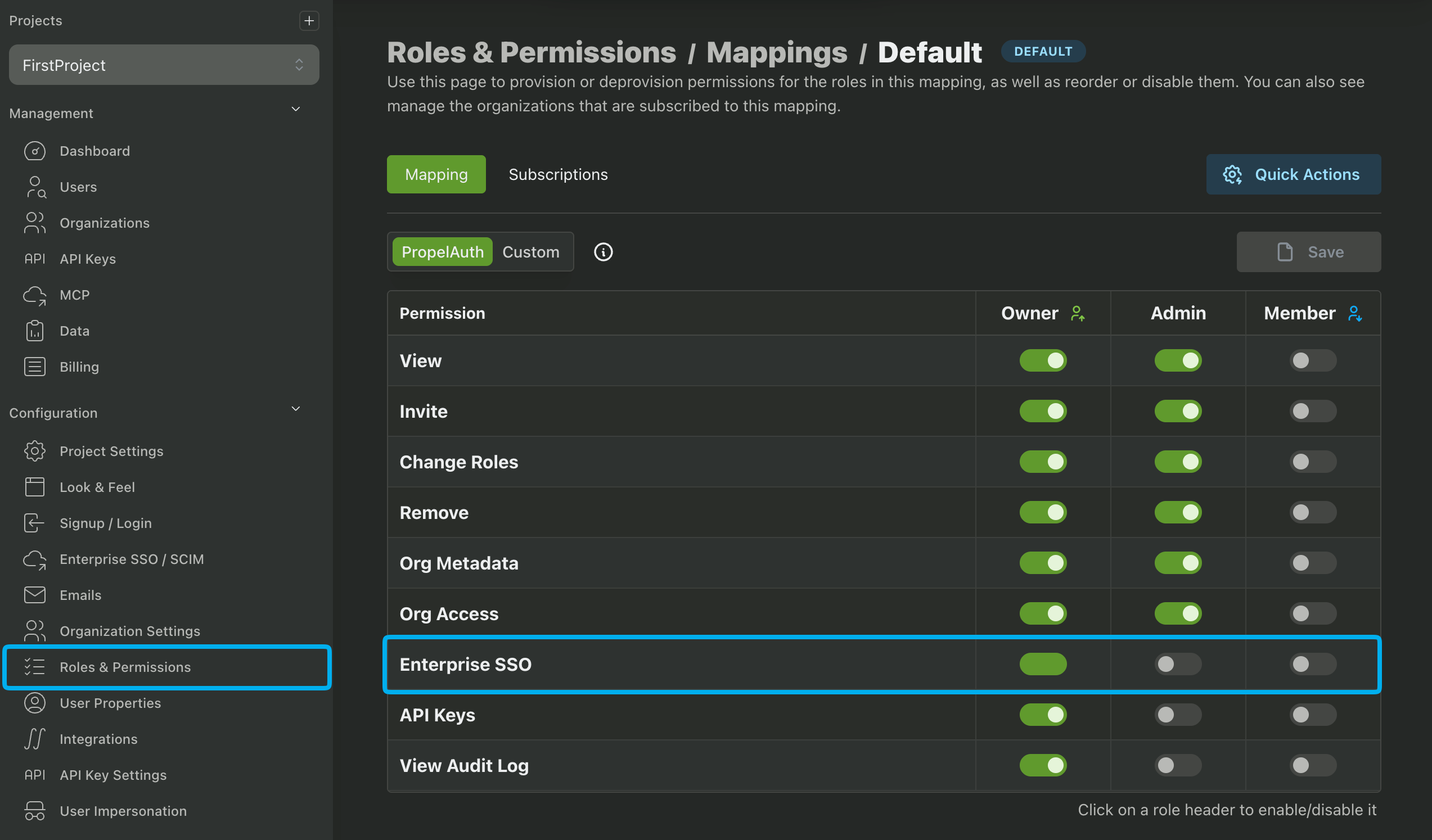The width and height of the screenshot is (1432, 840).
Task: Go to Mappings breadcrumb
Action: (777, 52)
